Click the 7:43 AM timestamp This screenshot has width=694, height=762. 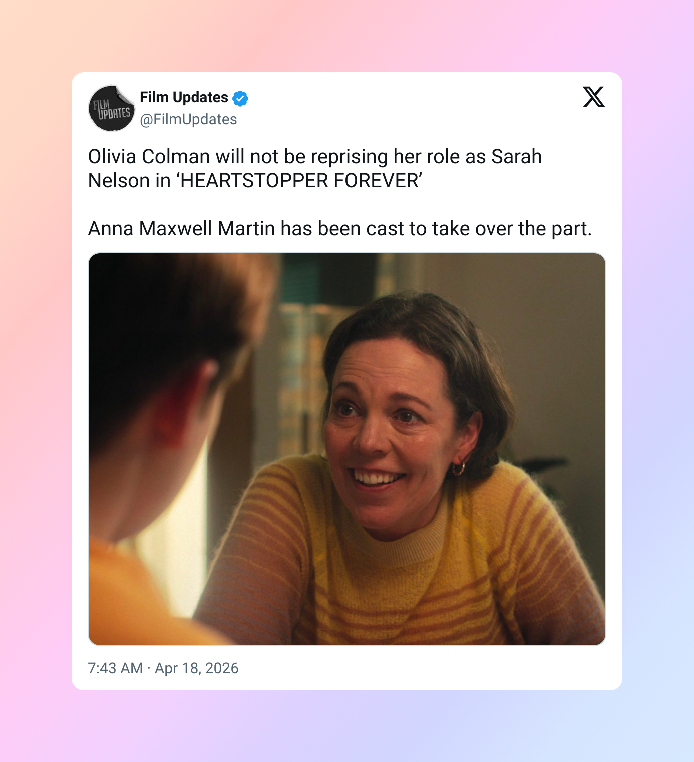point(115,668)
